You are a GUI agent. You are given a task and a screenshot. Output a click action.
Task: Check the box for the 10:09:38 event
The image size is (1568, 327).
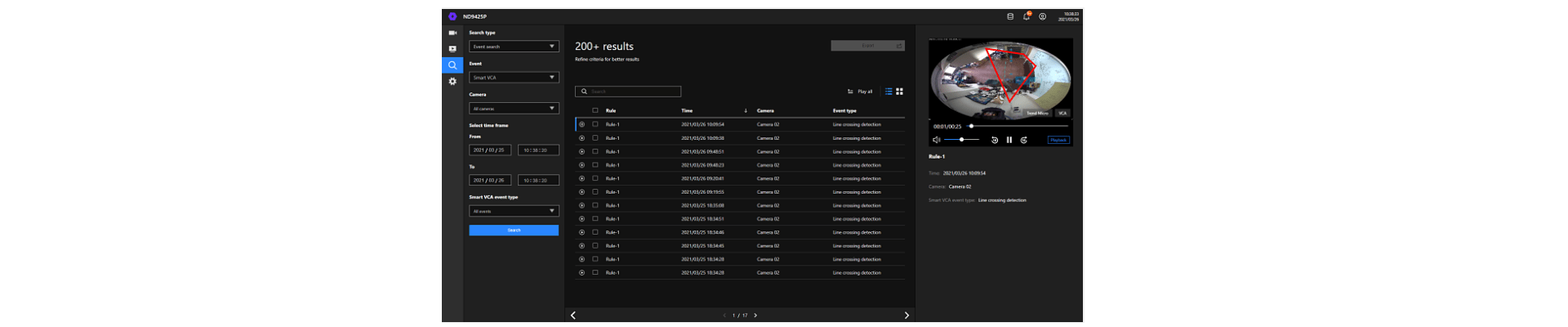[595, 138]
